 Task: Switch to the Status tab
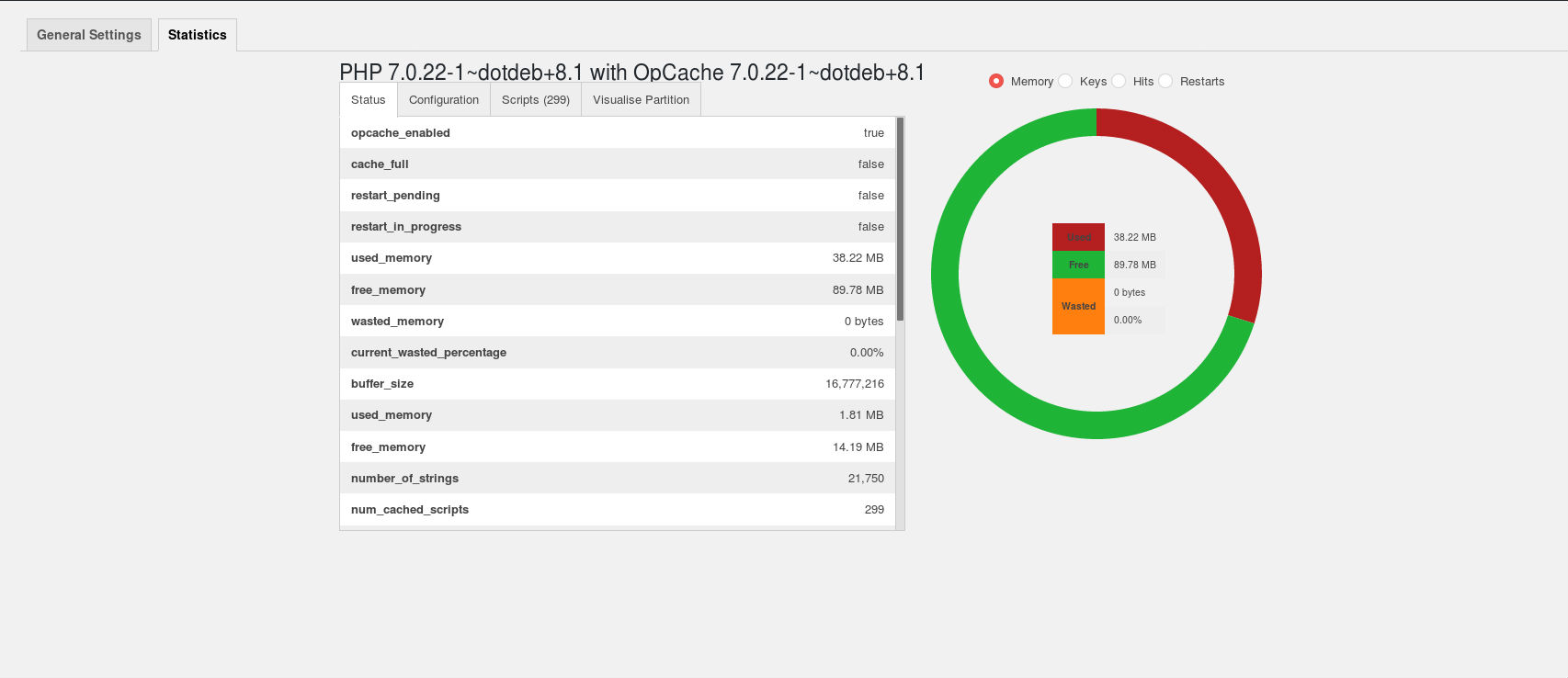click(369, 100)
